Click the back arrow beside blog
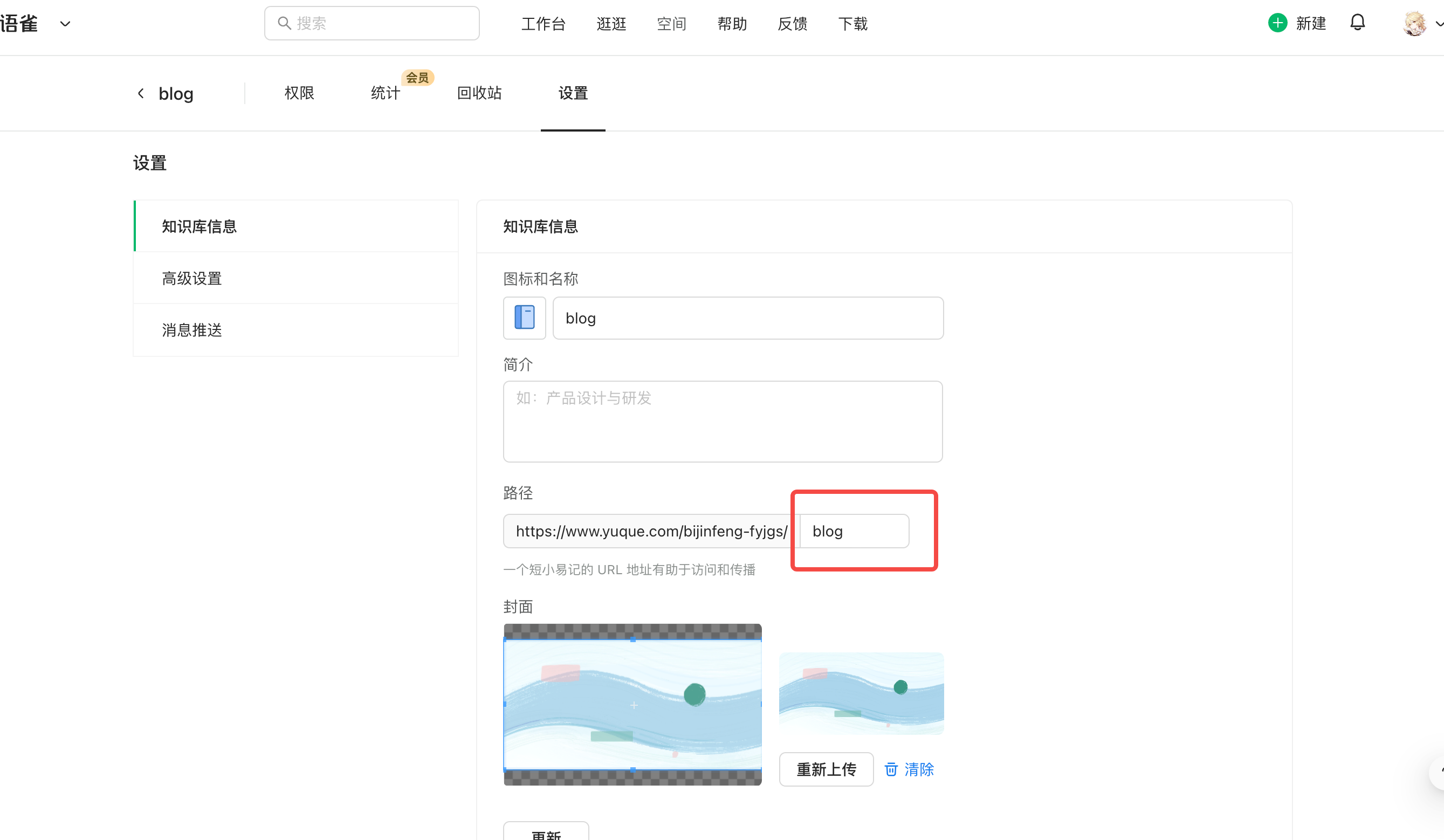This screenshot has height=840, width=1444. tap(141, 93)
